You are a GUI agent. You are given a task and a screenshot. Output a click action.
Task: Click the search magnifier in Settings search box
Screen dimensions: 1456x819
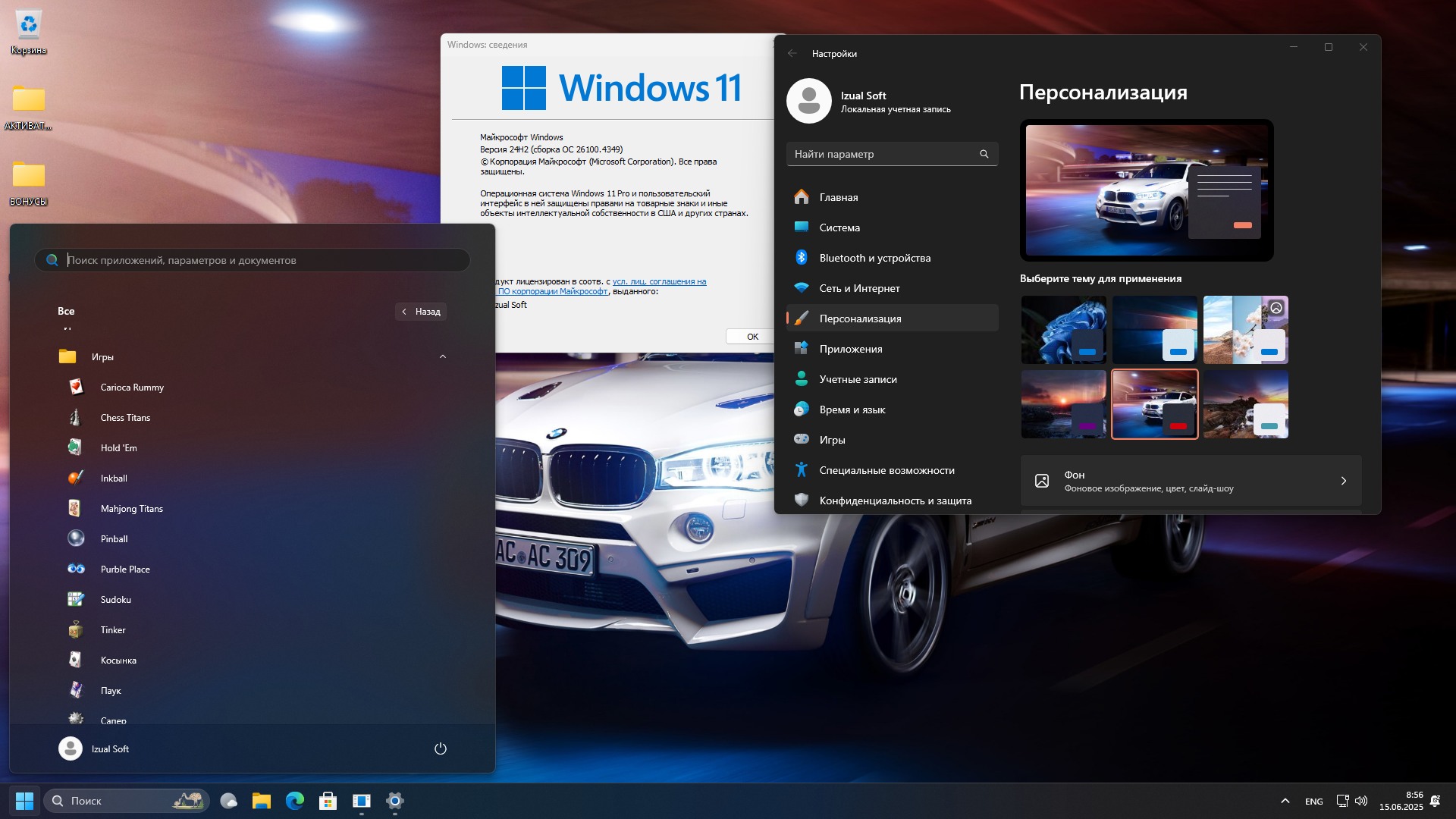tap(984, 154)
